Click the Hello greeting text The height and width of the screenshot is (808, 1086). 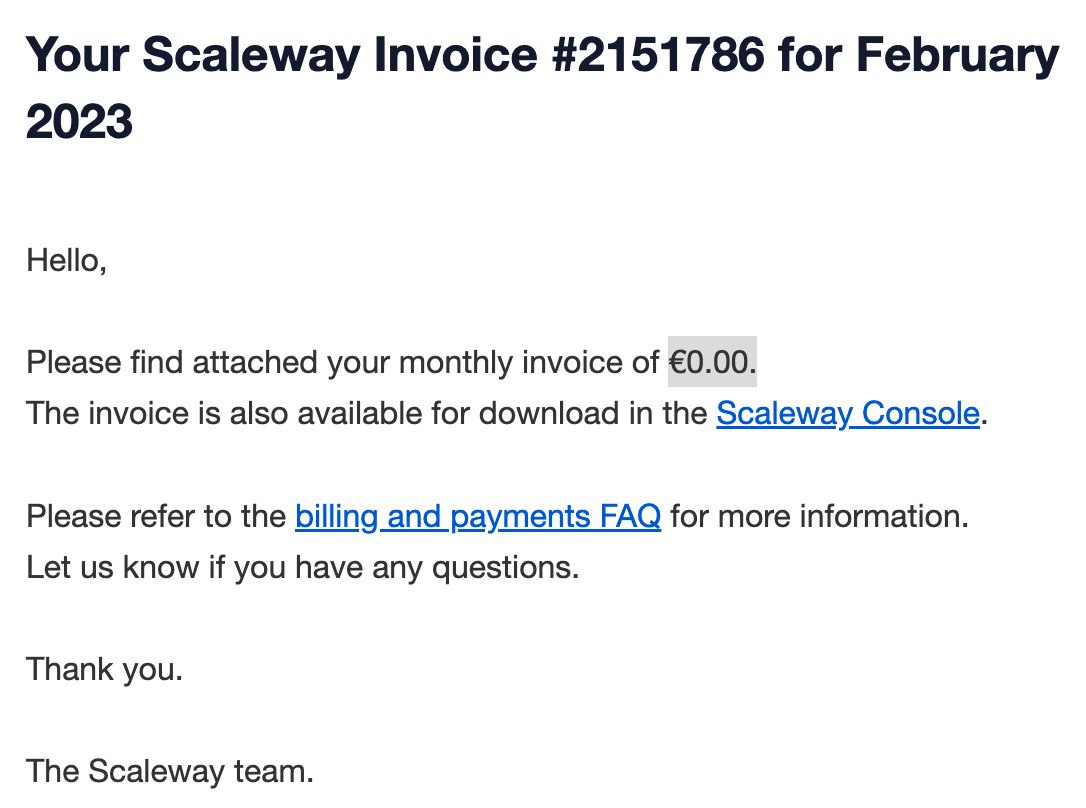[x=66, y=261]
